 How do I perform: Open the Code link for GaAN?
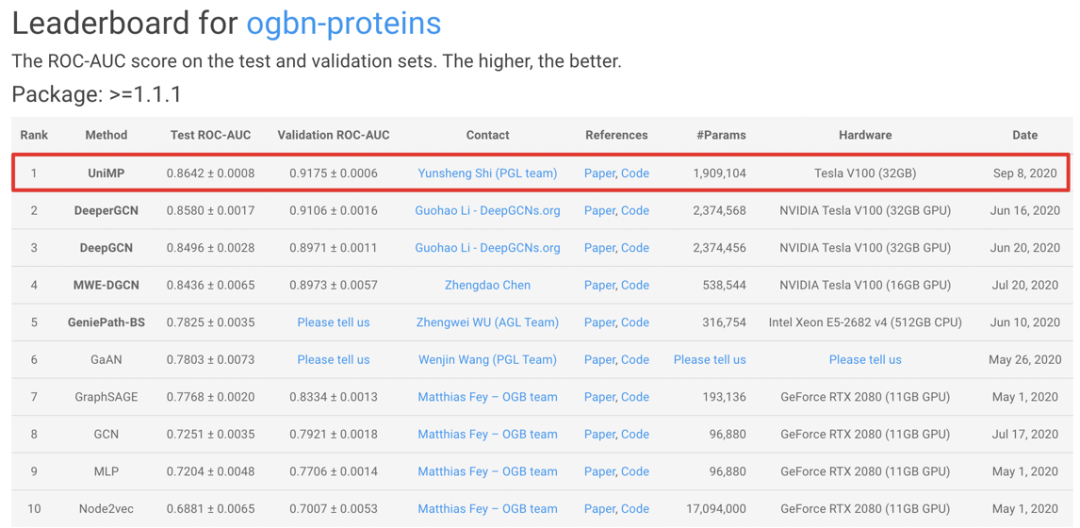(635, 359)
